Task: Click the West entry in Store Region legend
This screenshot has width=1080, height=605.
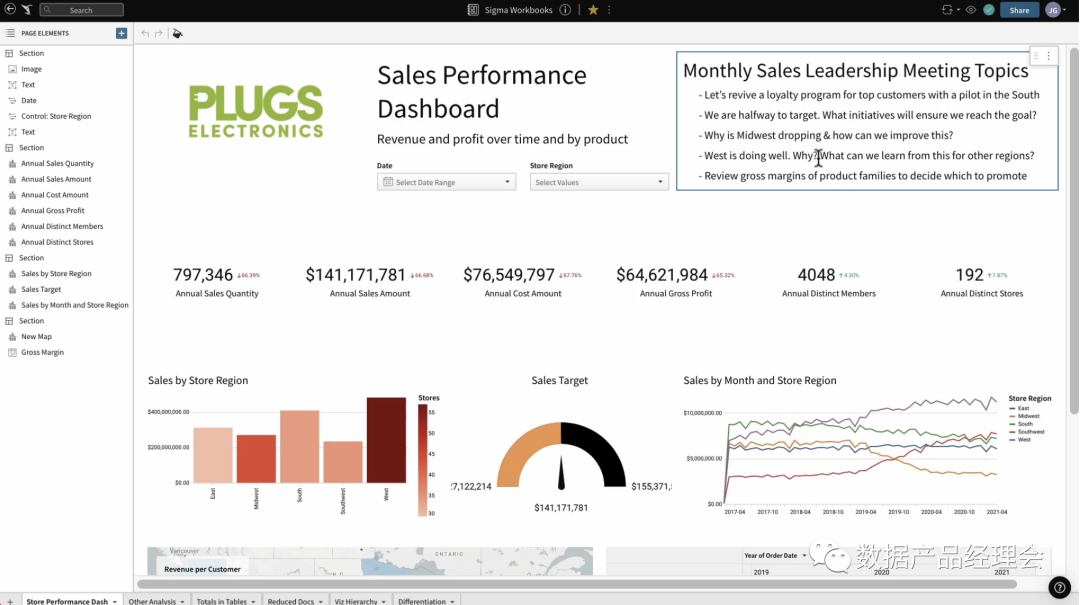Action: pos(1020,440)
